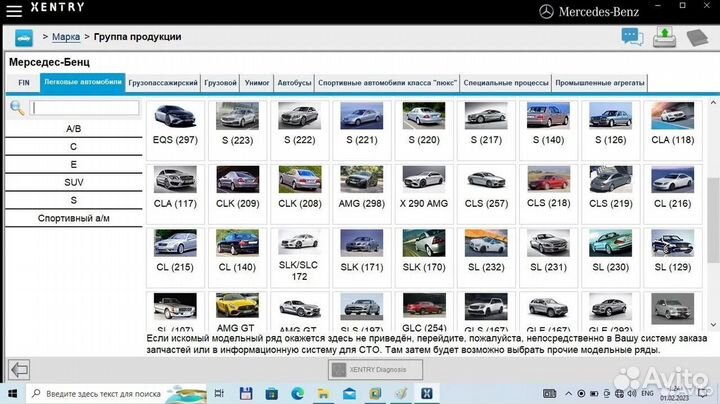Click the green upload arrow icon
The width and height of the screenshot is (720, 404).
click(664, 36)
